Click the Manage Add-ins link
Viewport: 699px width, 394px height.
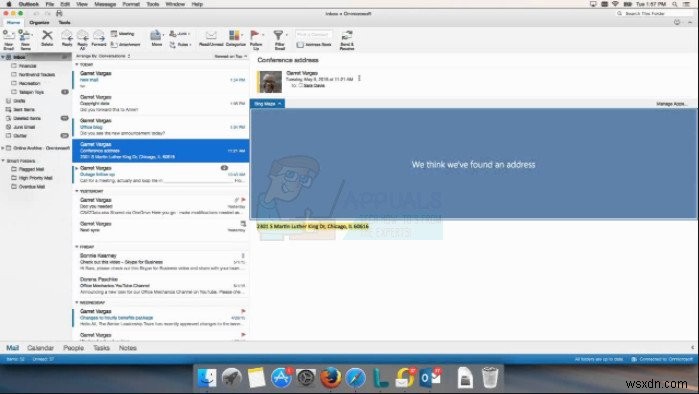click(x=671, y=104)
